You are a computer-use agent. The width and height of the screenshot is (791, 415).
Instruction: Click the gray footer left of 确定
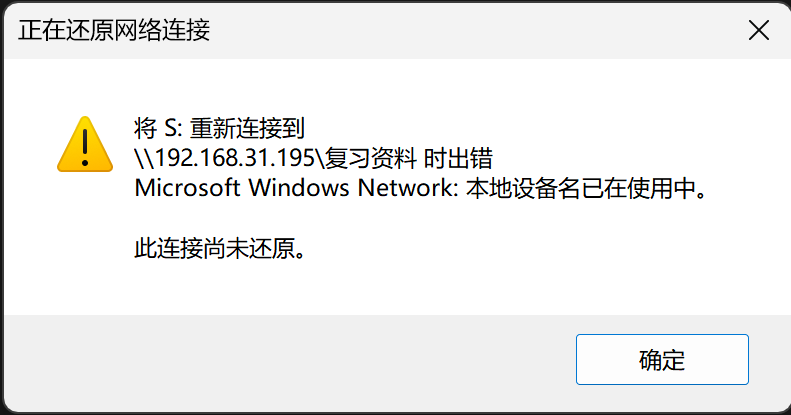tap(290, 361)
